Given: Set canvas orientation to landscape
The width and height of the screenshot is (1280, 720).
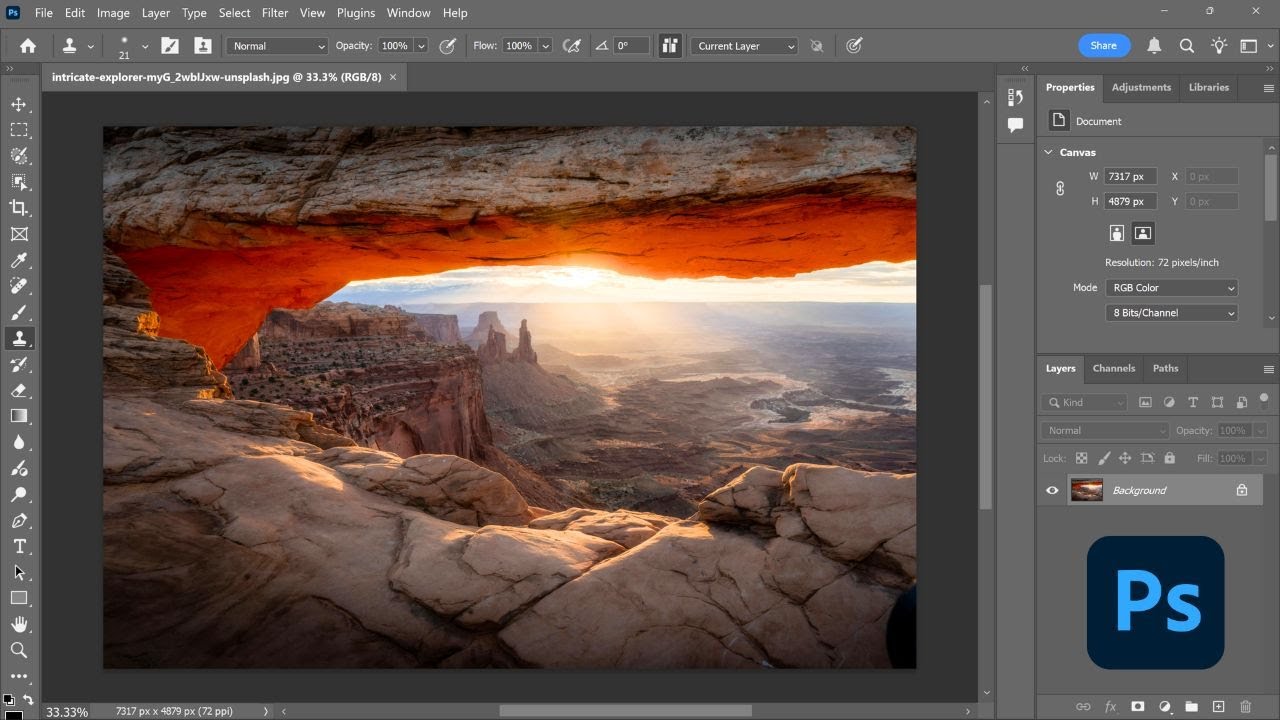Looking at the screenshot, I should coord(1143,233).
